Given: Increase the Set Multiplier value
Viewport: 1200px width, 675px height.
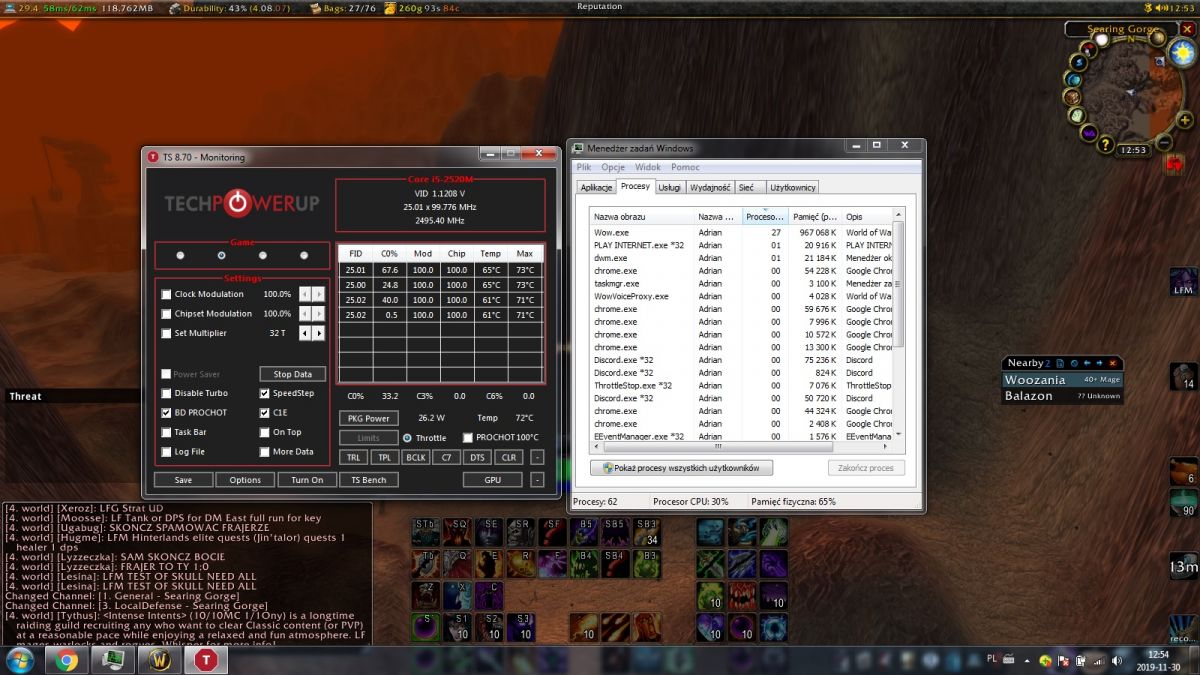Looking at the screenshot, I should tap(319, 333).
